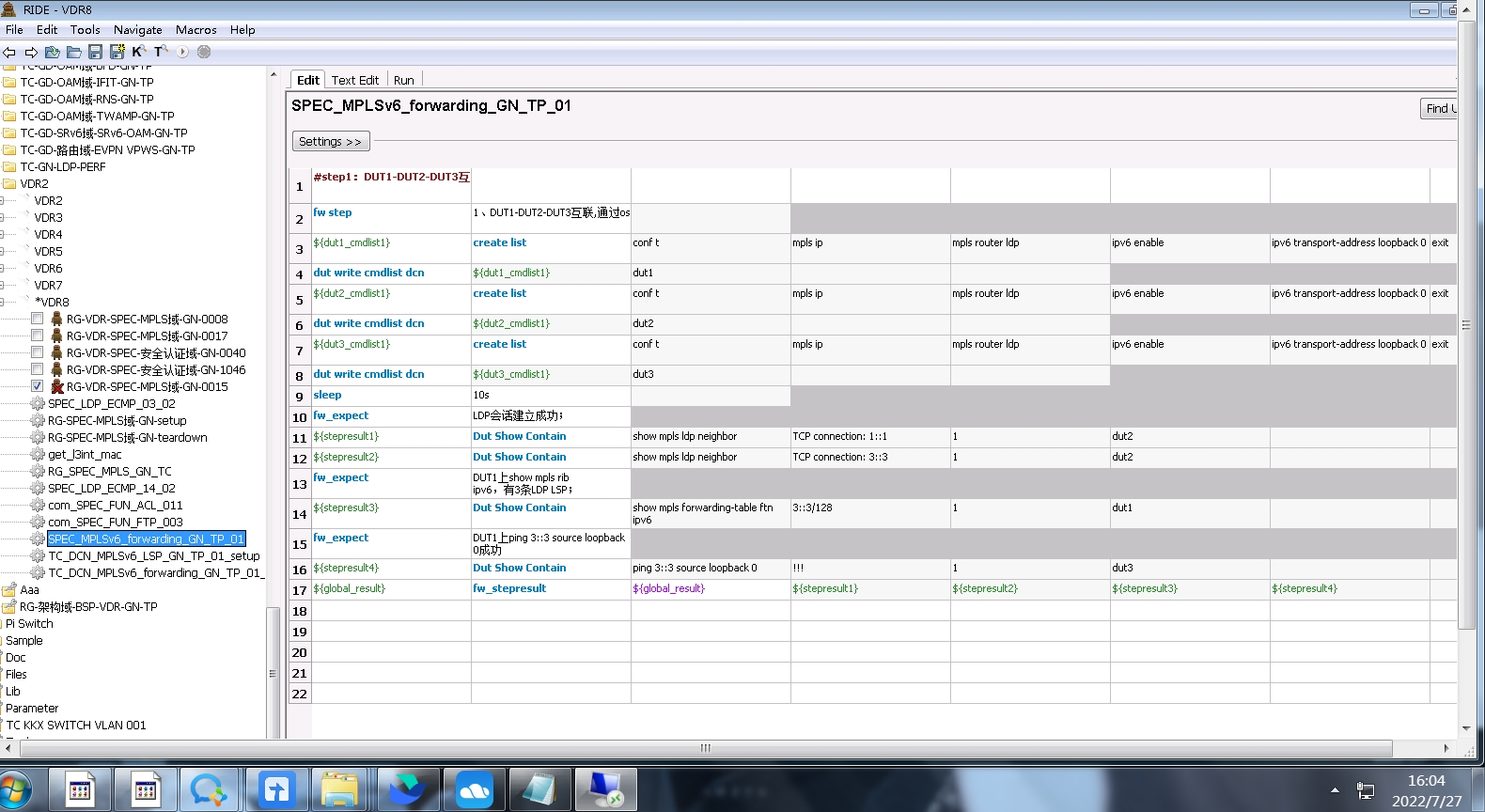Open the Remote Desktop Connection taskbar icon
Image resolution: width=1485 pixels, height=812 pixels.
(x=605, y=790)
